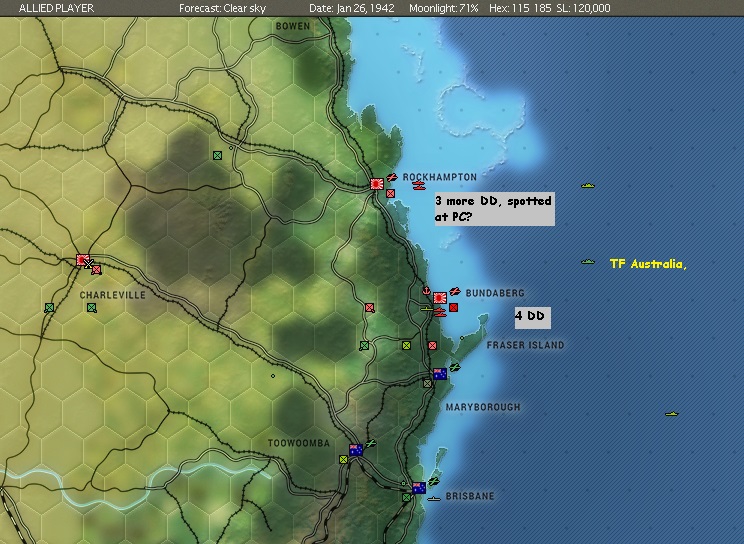Select the green unit with the southwest marker
The height and width of the screenshot is (544, 744).
tap(364, 346)
